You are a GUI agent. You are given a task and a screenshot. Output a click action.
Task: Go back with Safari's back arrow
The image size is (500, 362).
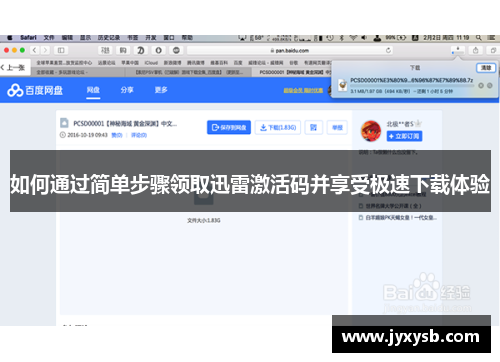pos(35,50)
